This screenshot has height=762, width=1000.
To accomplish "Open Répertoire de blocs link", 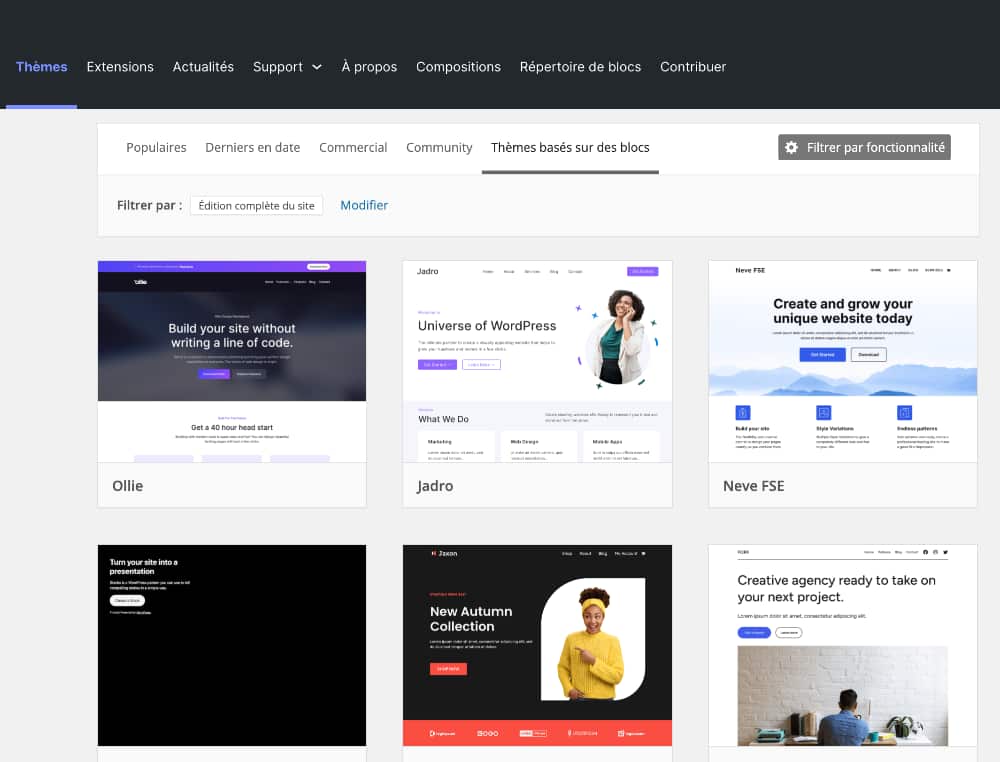I will pyautogui.click(x=580, y=67).
